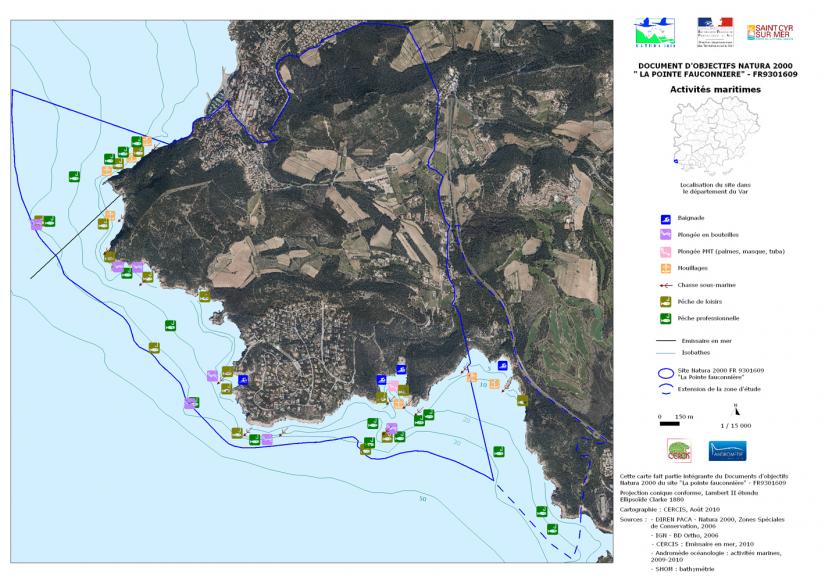825x583 pixels.
Task: Click the Chasse sous-marine legend symbol
Action: tap(664, 285)
